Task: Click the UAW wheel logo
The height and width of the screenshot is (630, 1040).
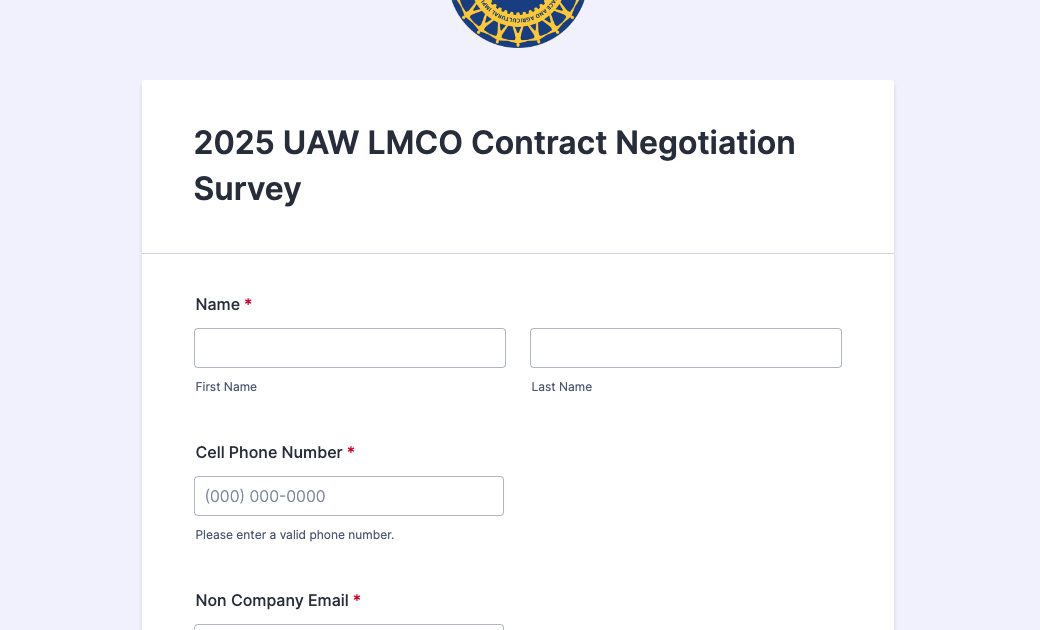Action: coord(518,20)
